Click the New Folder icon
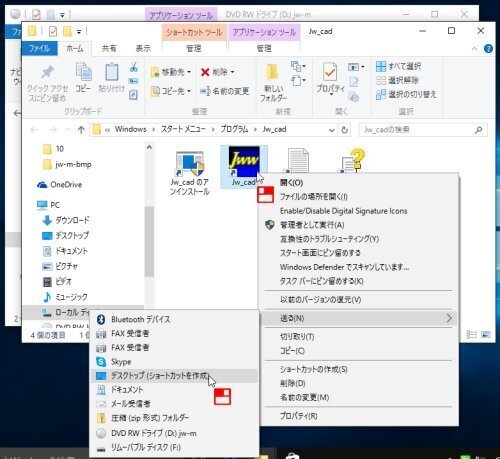 [273, 71]
